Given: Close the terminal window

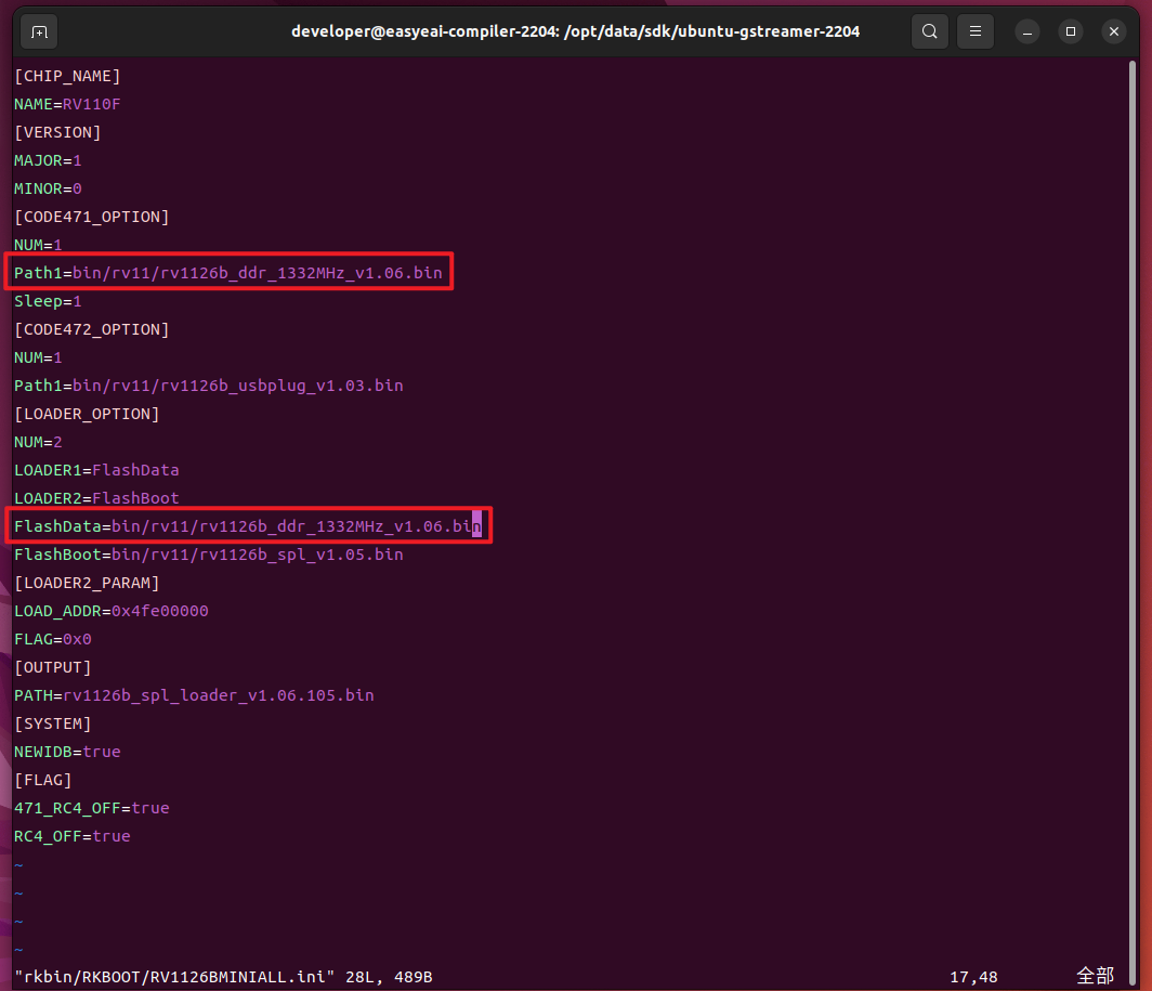Looking at the screenshot, I should (x=1114, y=32).
